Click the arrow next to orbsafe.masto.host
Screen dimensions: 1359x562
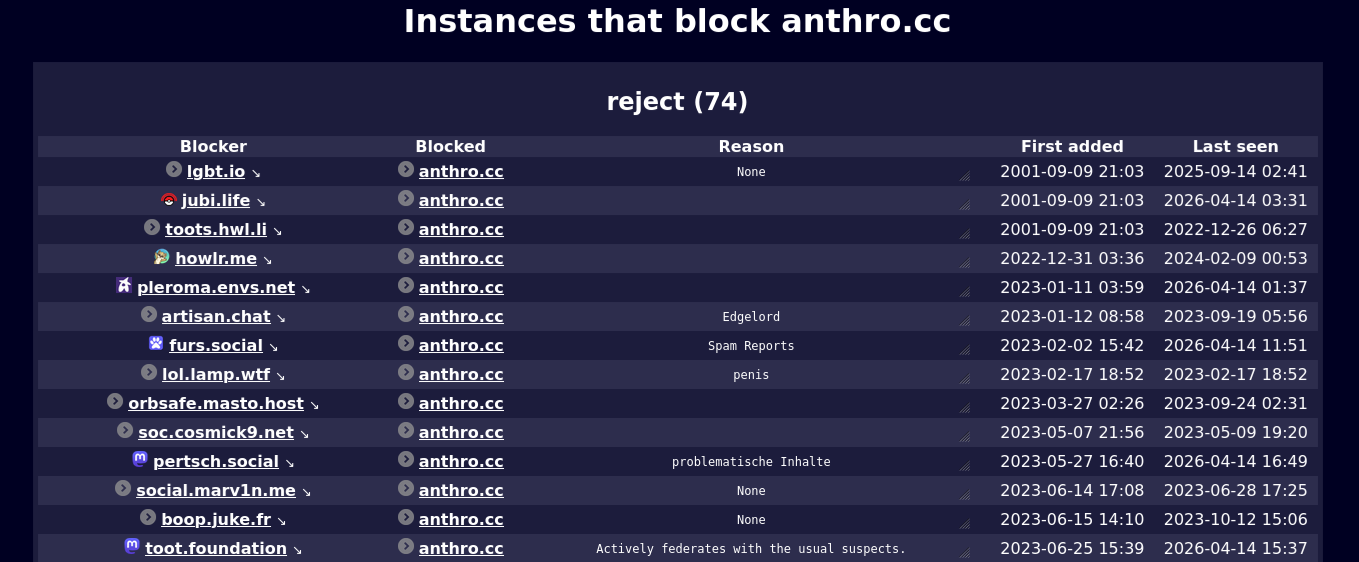(314, 405)
